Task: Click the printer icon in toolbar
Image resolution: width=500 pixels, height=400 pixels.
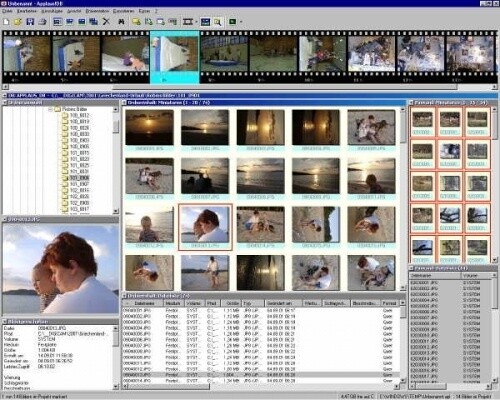Action: click(42, 22)
